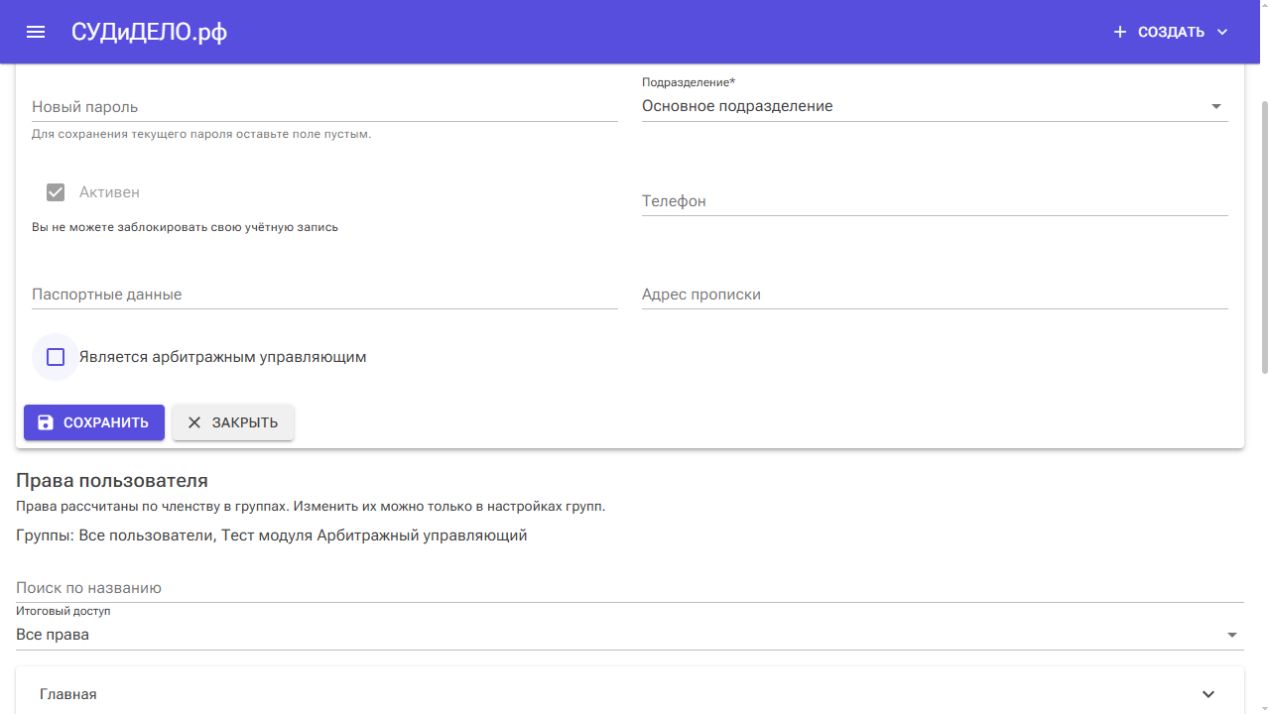Open the Итоговый доступ dropdown
The image size is (1270, 714).
pyautogui.click(x=630, y=634)
